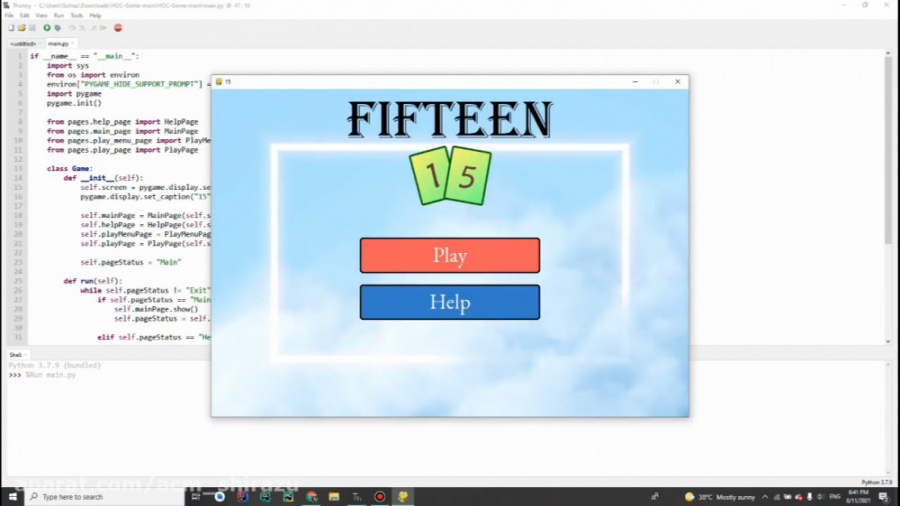Click the "def run(self):" code line
The height and width of the screenshot is (506, 900).
point(93,281)
